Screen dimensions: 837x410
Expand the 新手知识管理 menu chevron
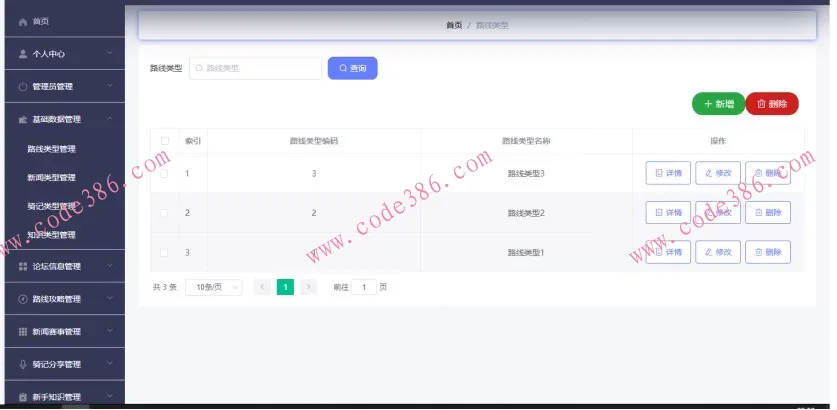109,396
